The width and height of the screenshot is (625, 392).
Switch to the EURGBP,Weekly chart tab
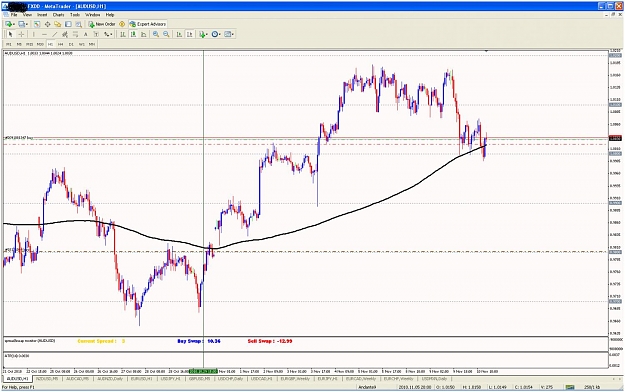[295, 378]
